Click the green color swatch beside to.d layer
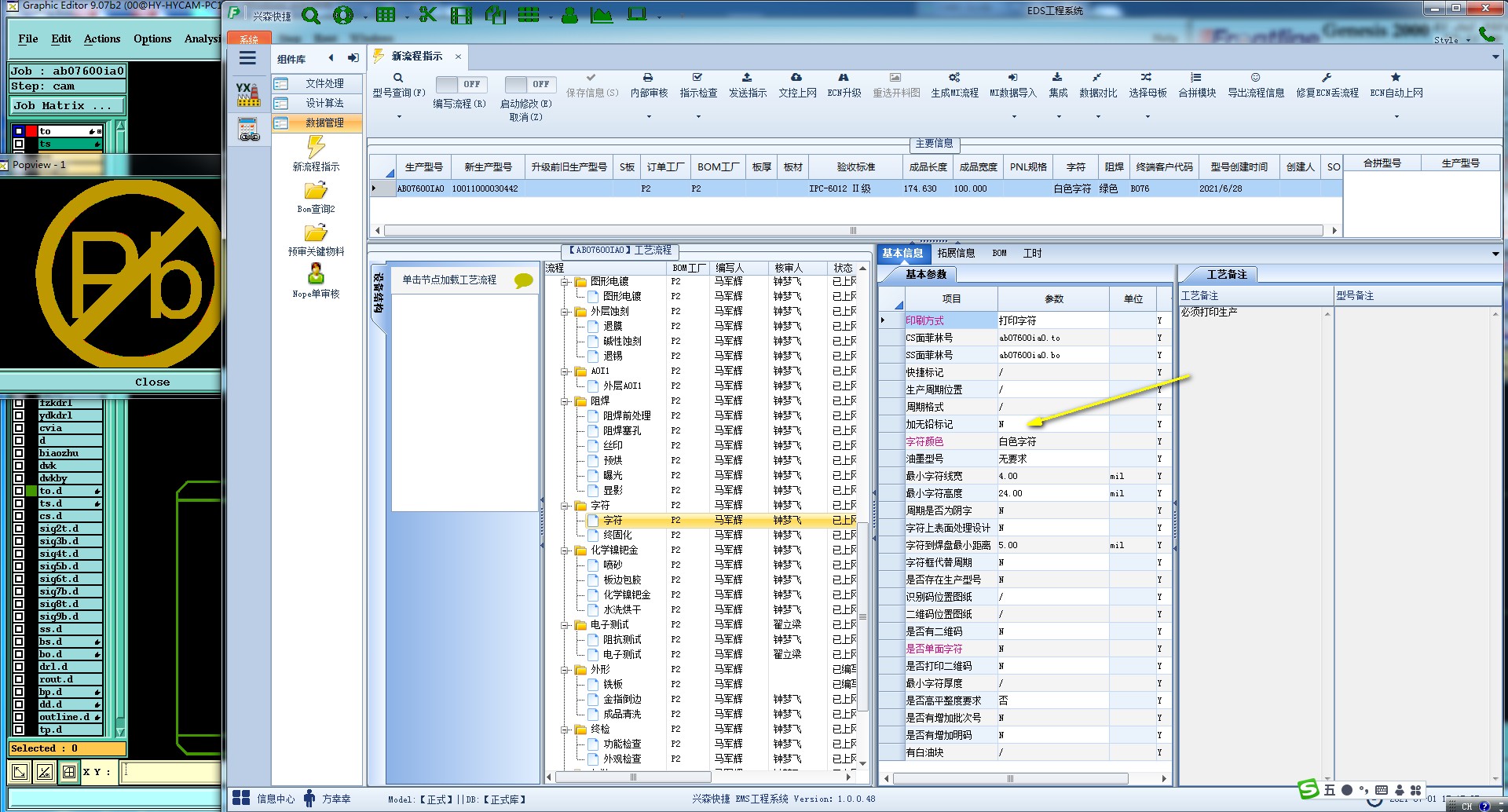 31,491
